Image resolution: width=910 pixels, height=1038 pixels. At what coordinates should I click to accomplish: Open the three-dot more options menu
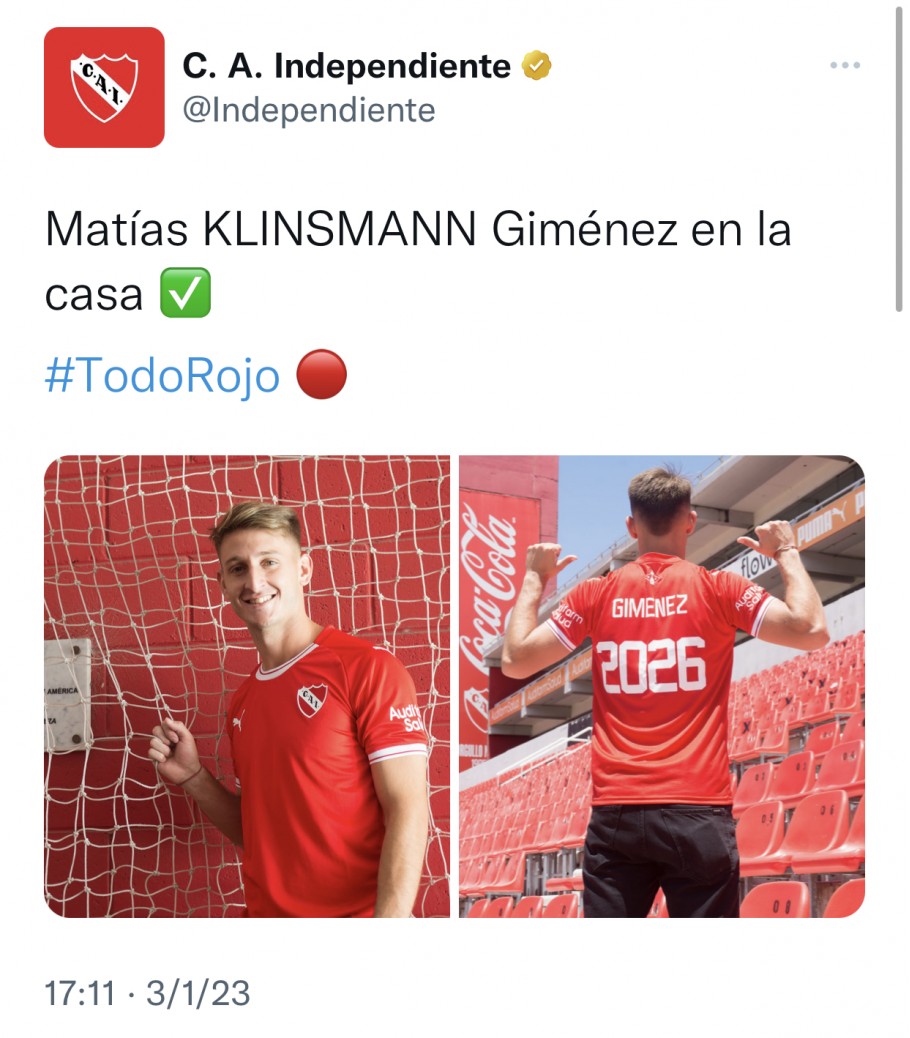click(845, 65)
